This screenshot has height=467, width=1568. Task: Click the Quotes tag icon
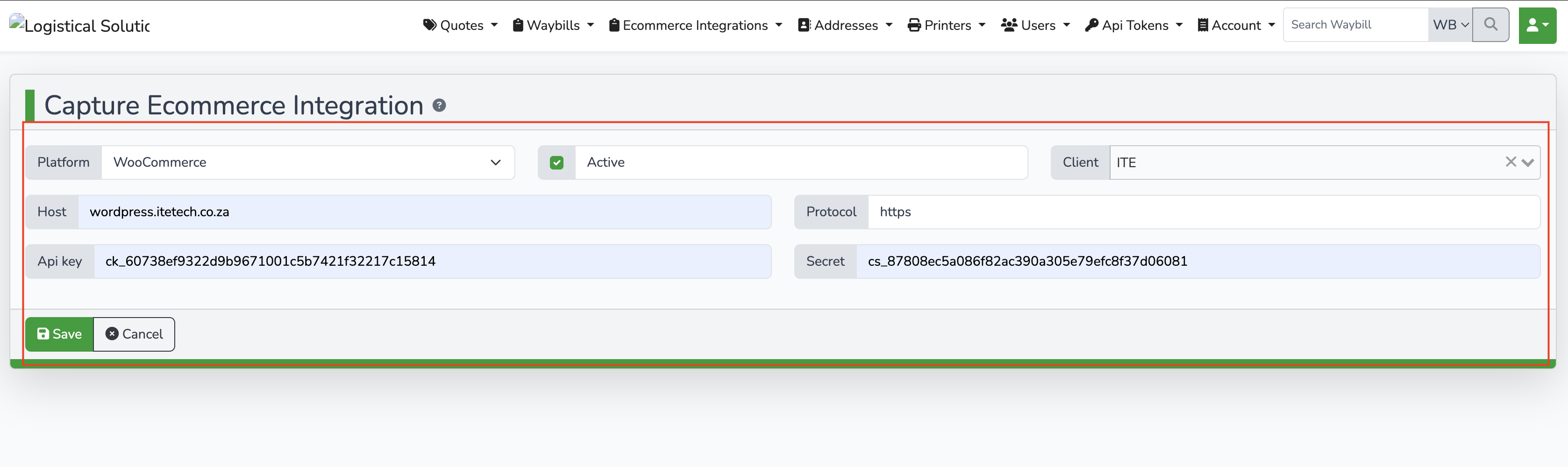(x=430, y=25)
